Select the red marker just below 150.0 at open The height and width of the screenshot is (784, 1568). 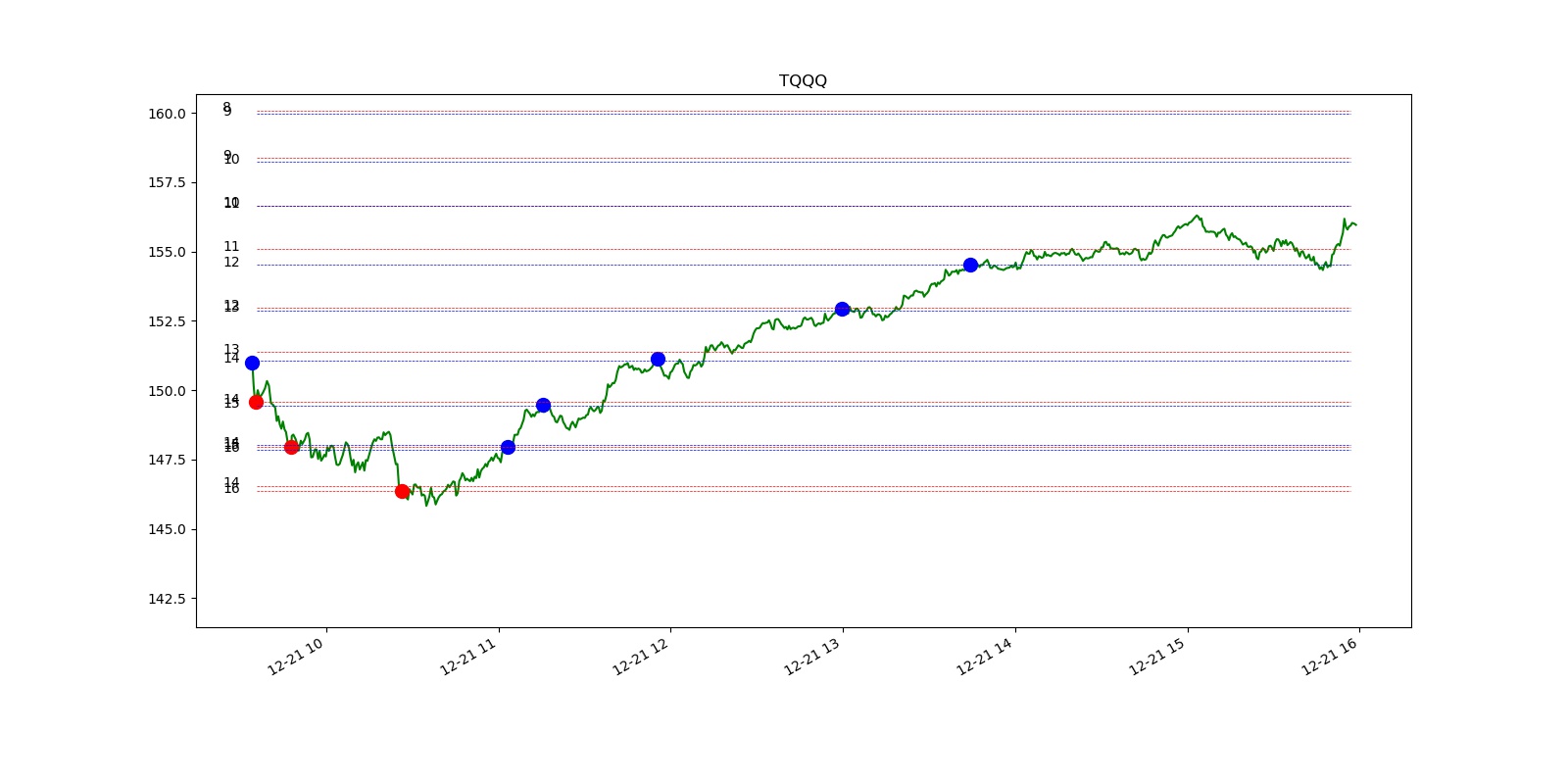pyautogui.click(x=256, y=402)
